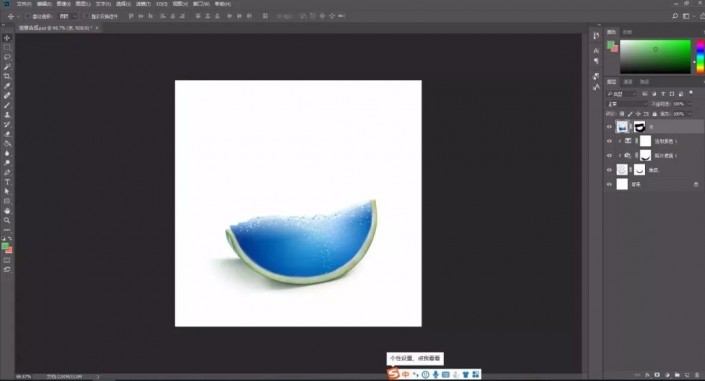
Task: Click the Sogou input method logo icon
Action: click(393, 373)
